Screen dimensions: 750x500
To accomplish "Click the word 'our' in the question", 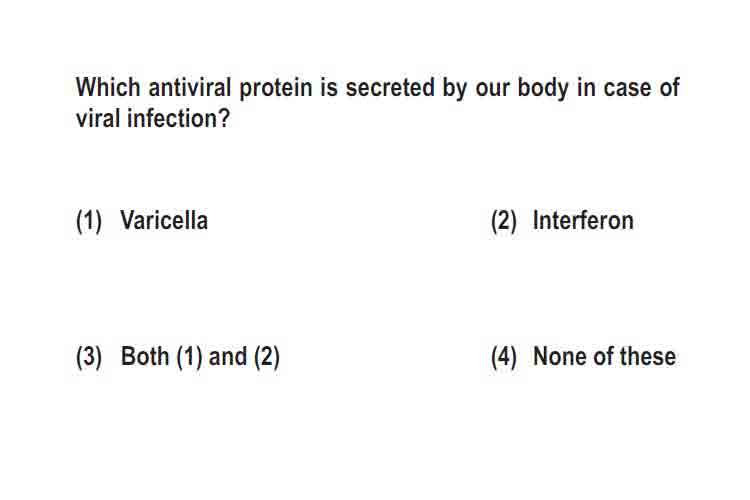I will (x=493, y=89).
